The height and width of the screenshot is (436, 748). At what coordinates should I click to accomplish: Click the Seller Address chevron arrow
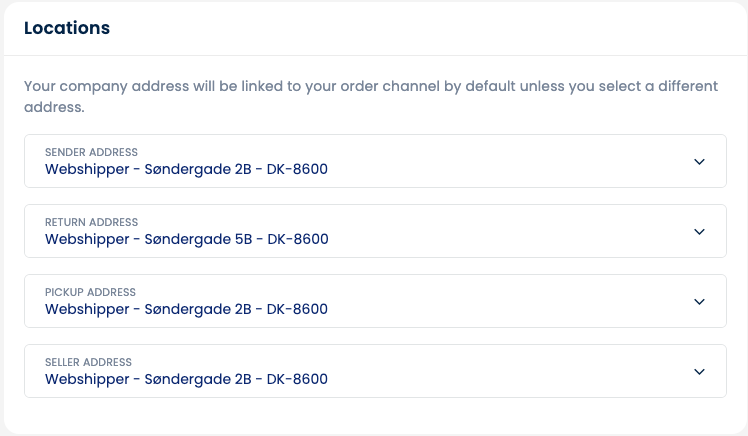coord(699,372)
